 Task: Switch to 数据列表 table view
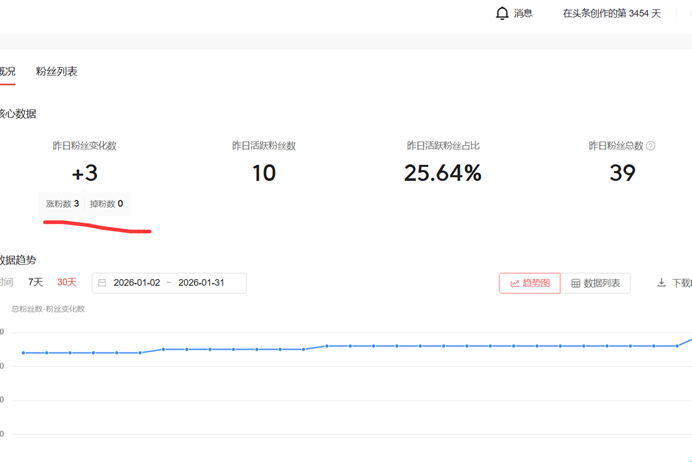(x=595, y=283)
